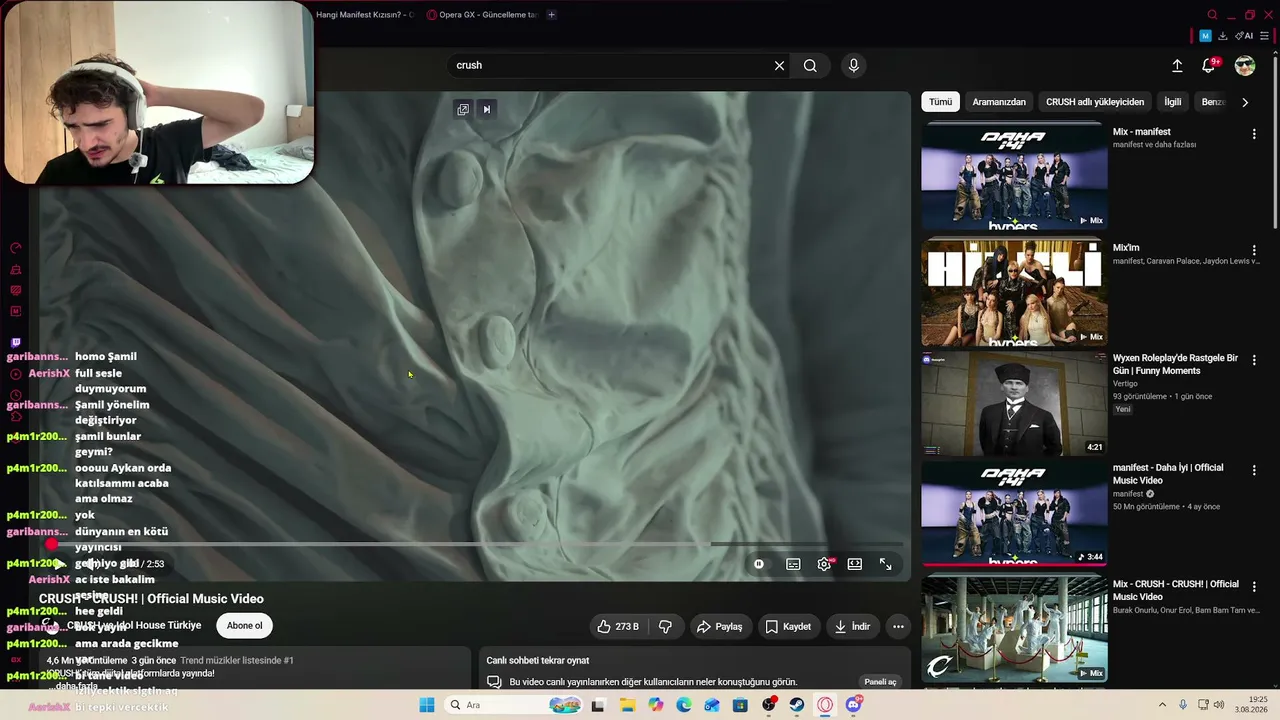Download the video with İndir
This screenshot has width=1280, height=720.
tap(852, 627)
